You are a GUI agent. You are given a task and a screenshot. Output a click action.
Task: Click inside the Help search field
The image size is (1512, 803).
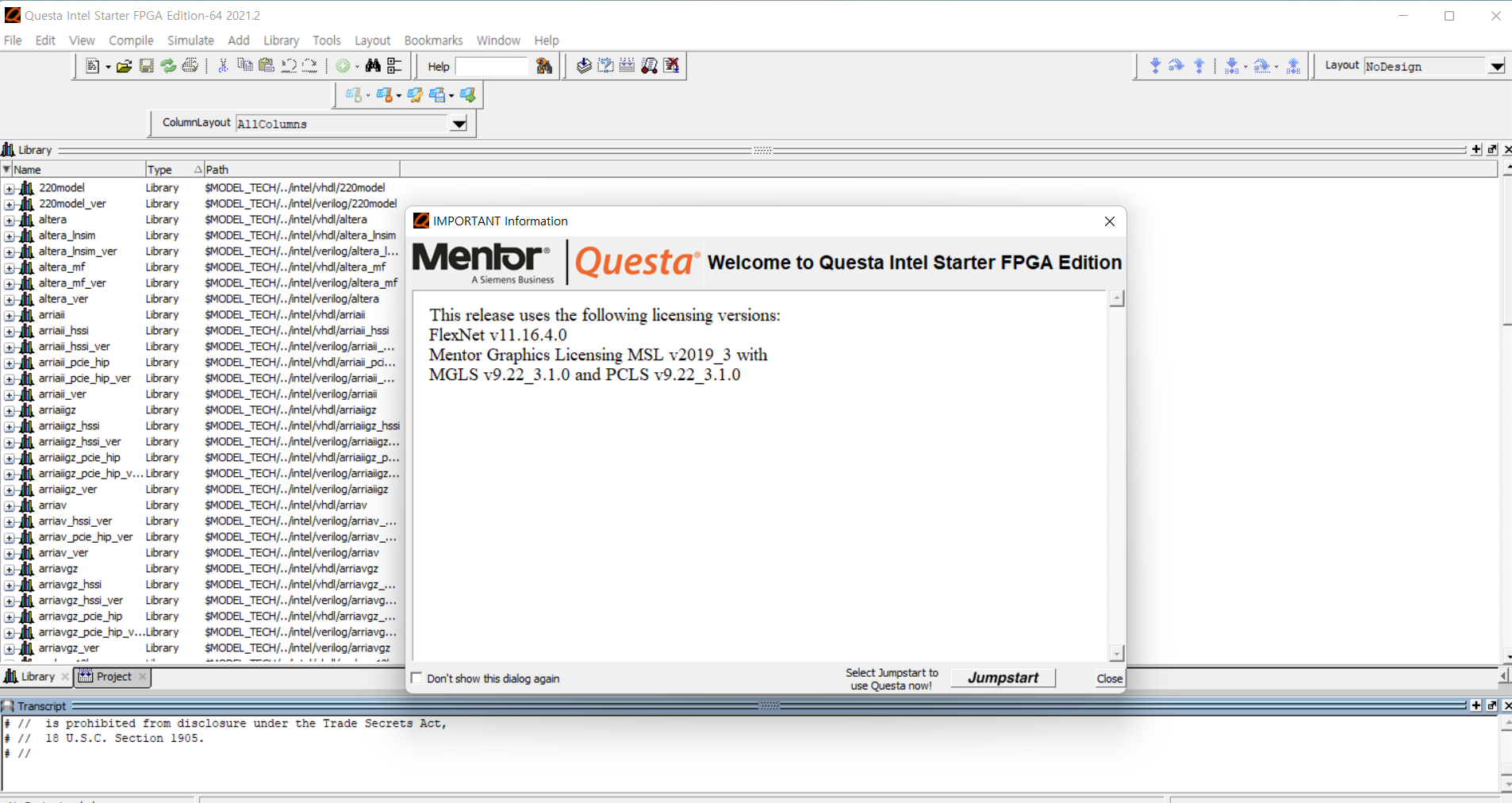(492, 67)
